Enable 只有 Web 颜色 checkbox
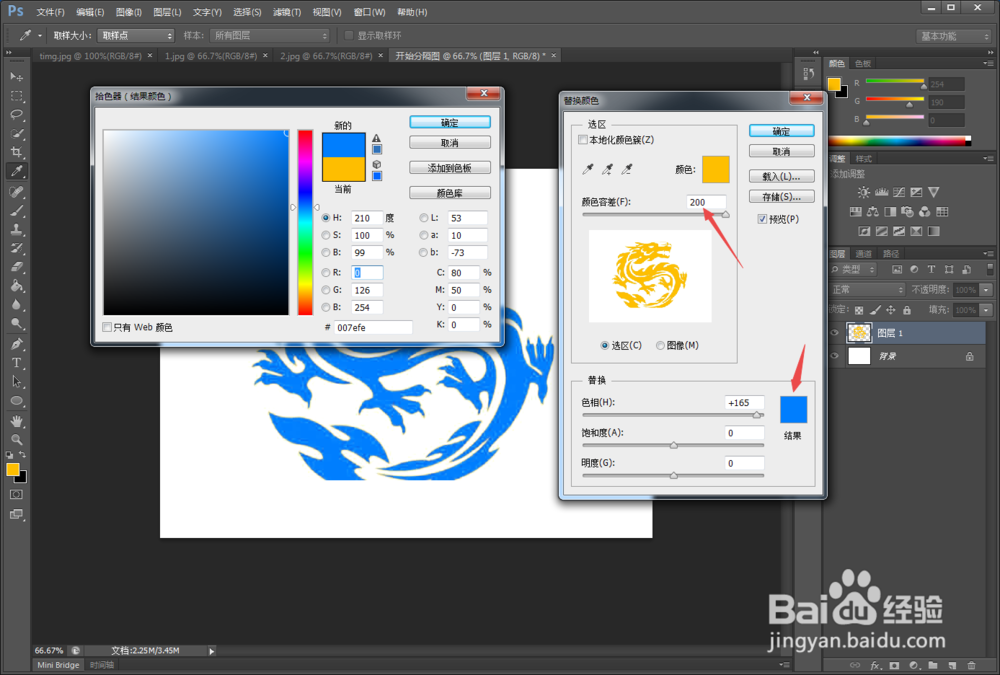The width and height of the screenshot is (1000, 675). (107, 327)
